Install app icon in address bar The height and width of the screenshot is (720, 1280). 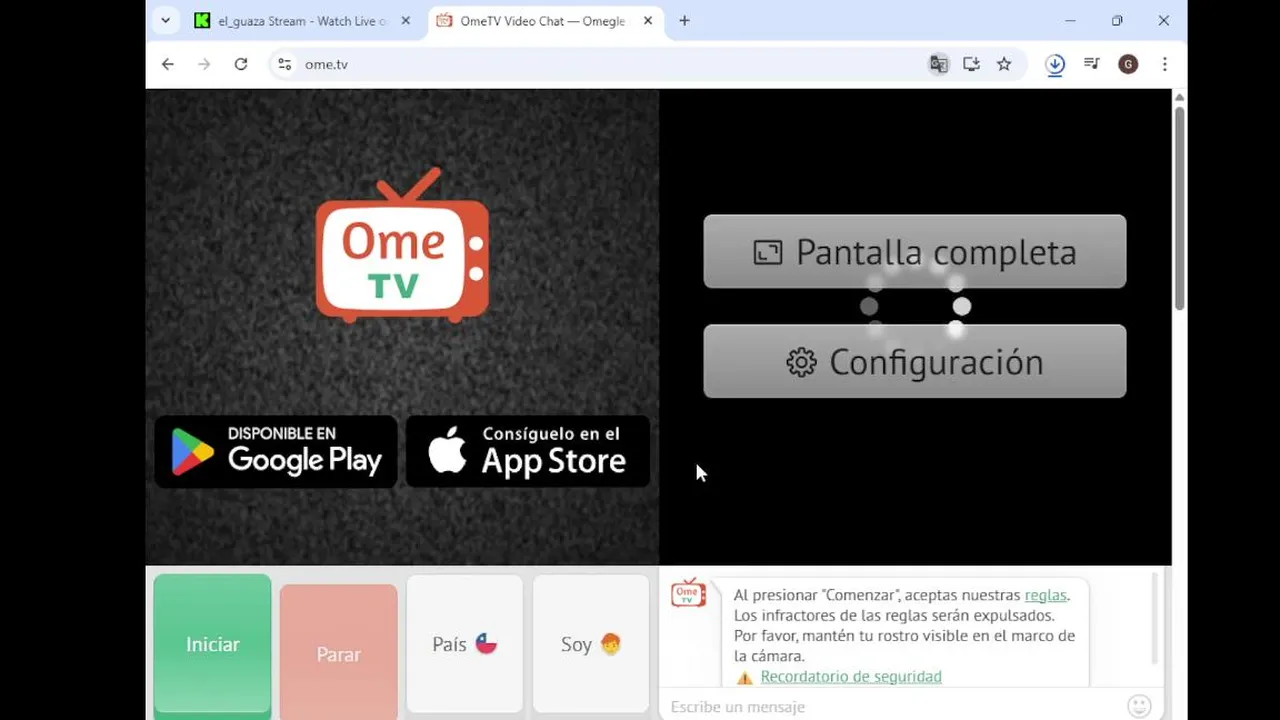pos(971,64)
